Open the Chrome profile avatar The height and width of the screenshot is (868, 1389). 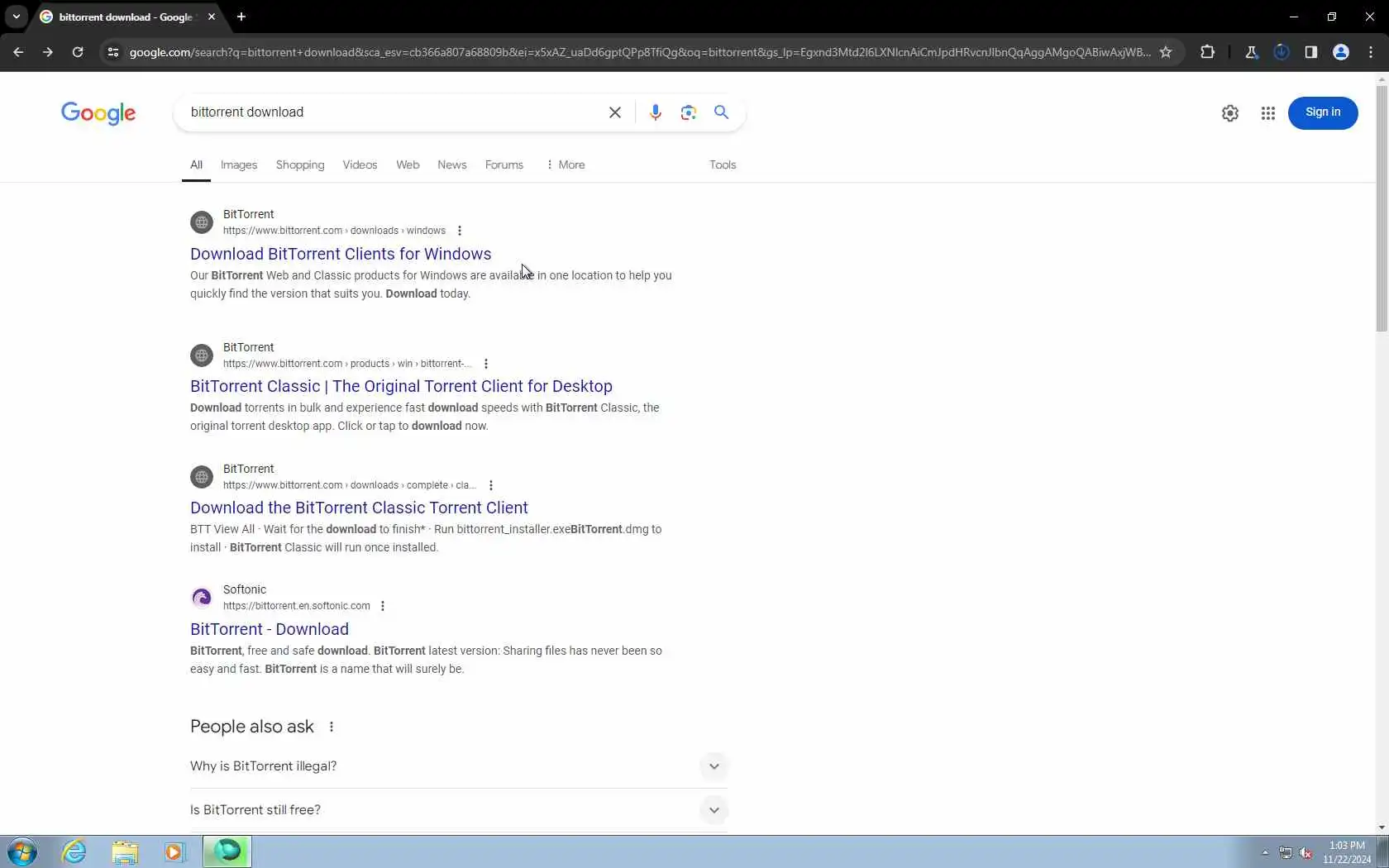click(1340, 52)
